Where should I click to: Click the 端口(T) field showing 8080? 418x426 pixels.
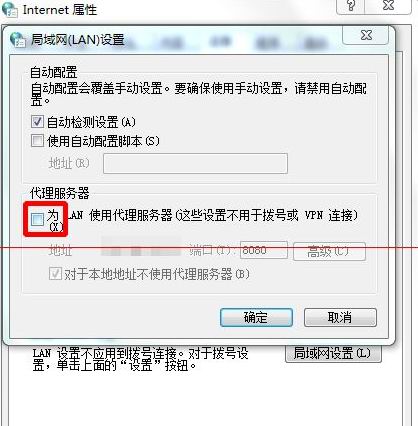pos(264,250)
